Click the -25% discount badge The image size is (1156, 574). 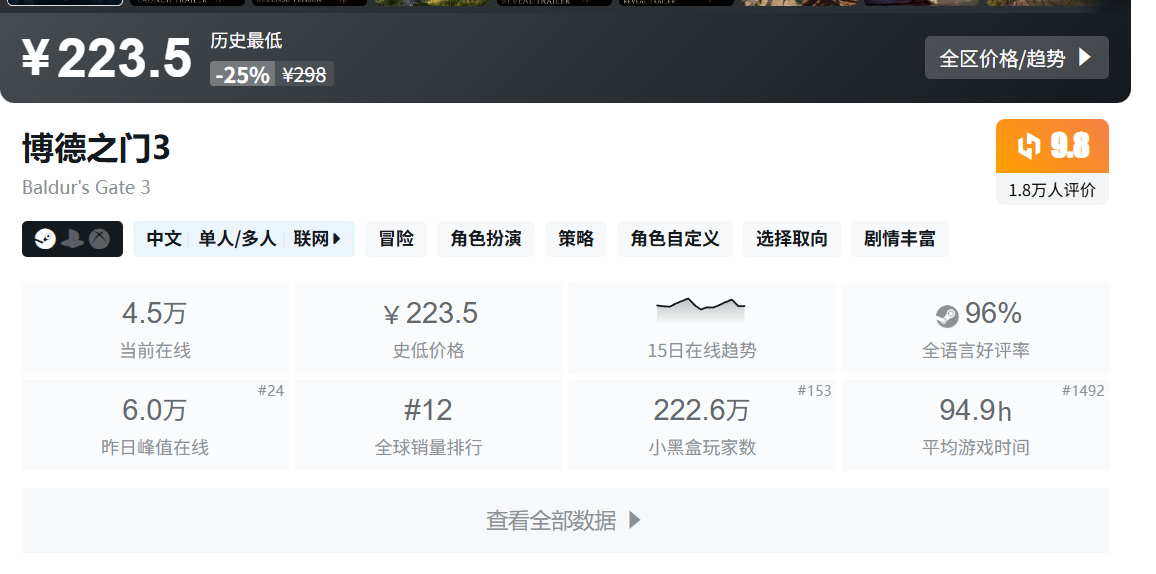click(x=243, y=74)
